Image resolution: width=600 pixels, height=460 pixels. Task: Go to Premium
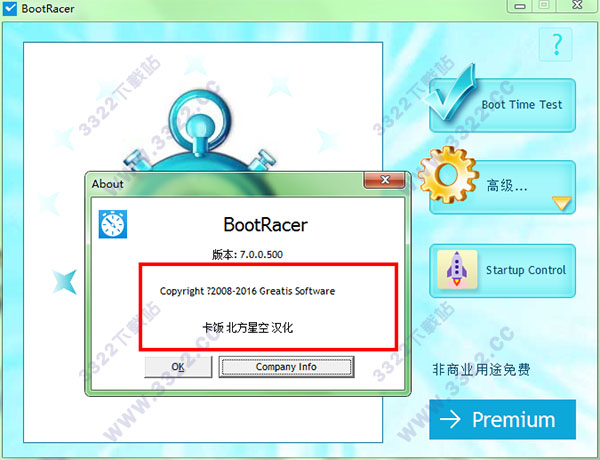pos(502,419)
